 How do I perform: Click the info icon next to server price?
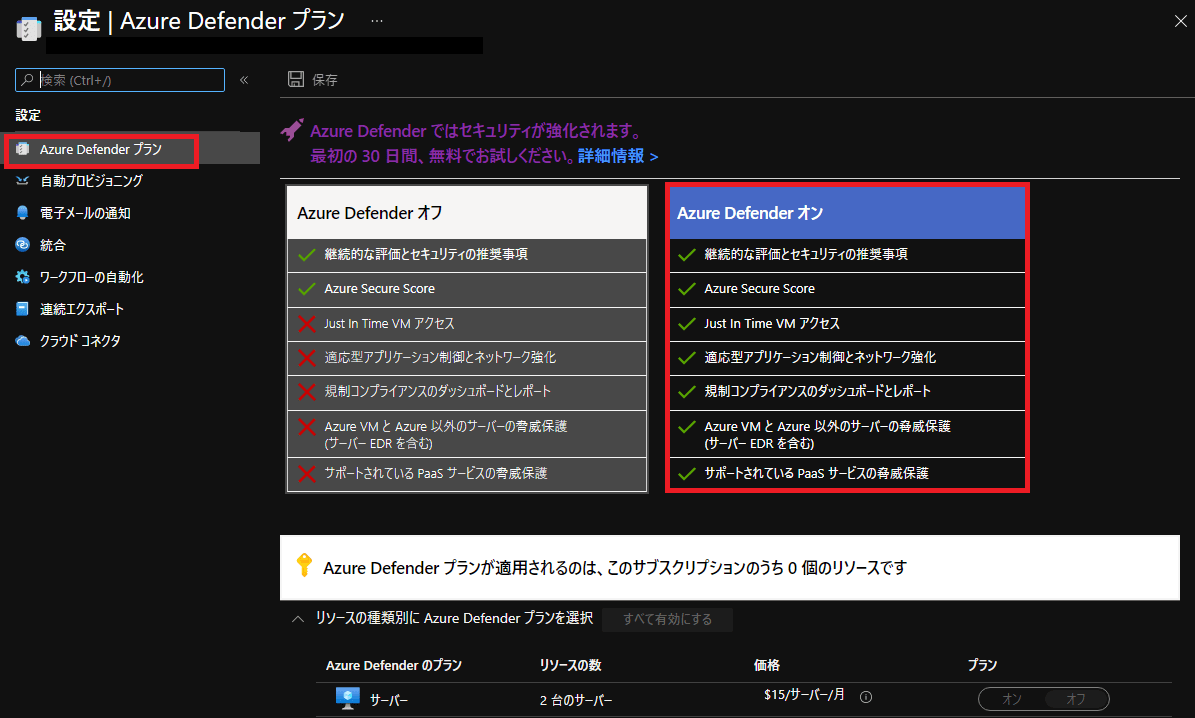pos(866,697)
